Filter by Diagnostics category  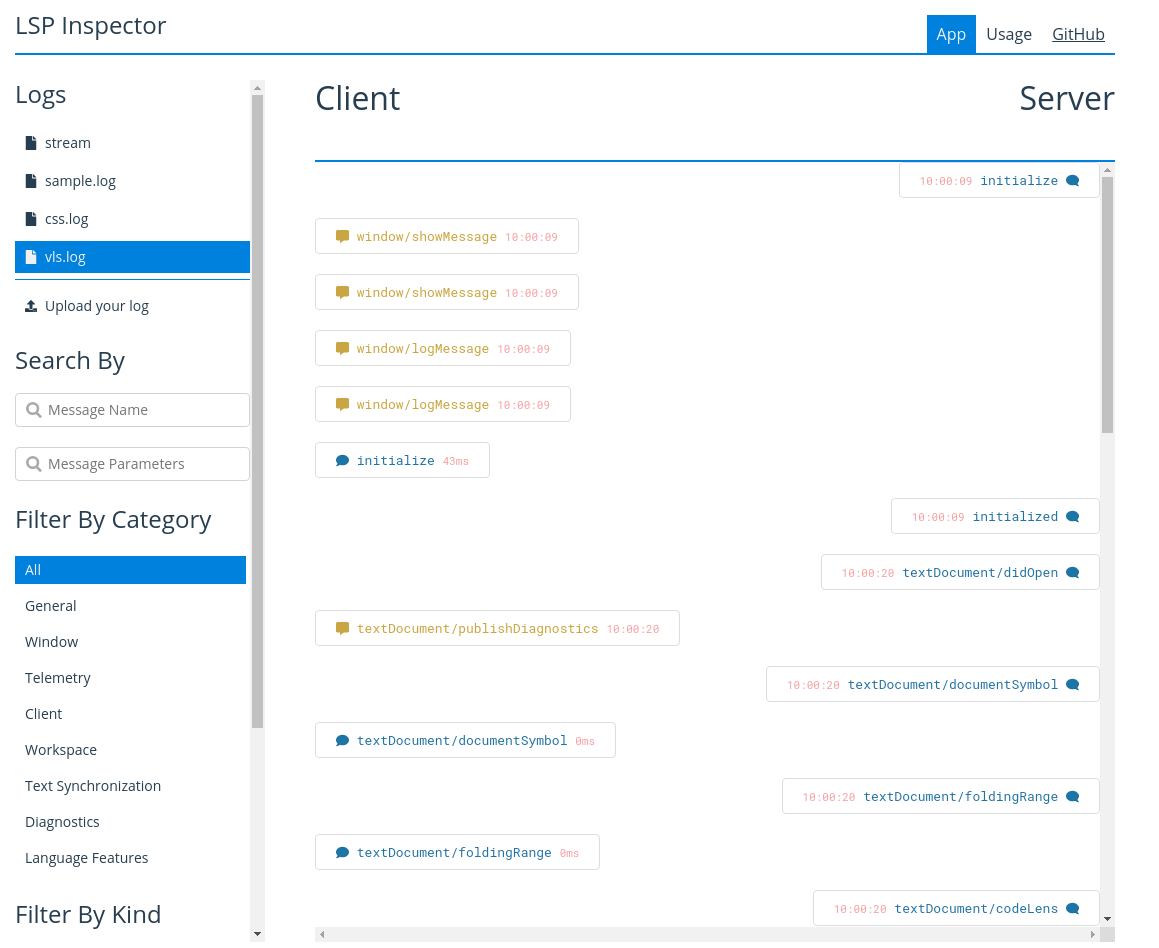[x=130, y=822]
